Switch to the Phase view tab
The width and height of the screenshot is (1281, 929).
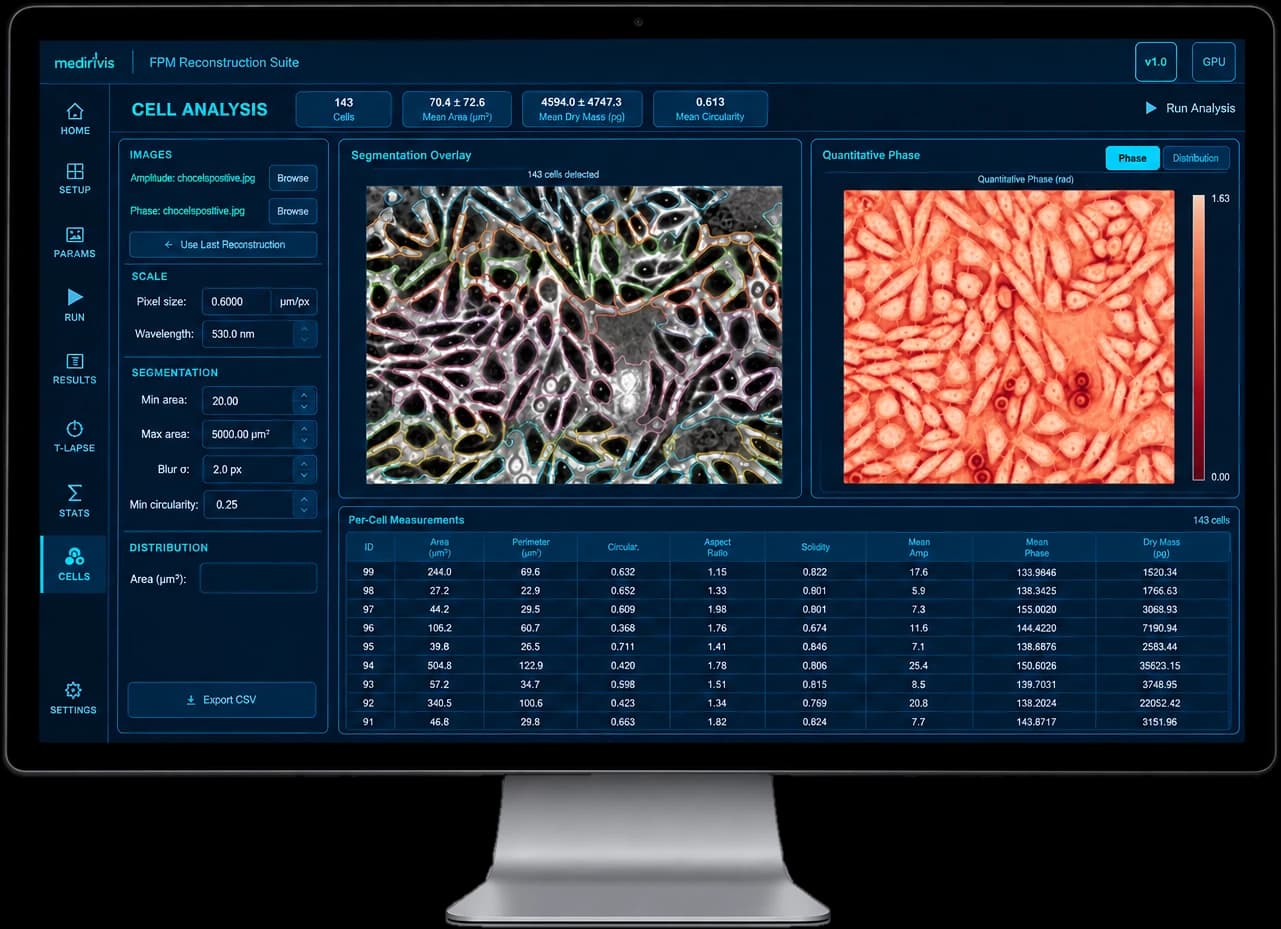click(1132, 158)
